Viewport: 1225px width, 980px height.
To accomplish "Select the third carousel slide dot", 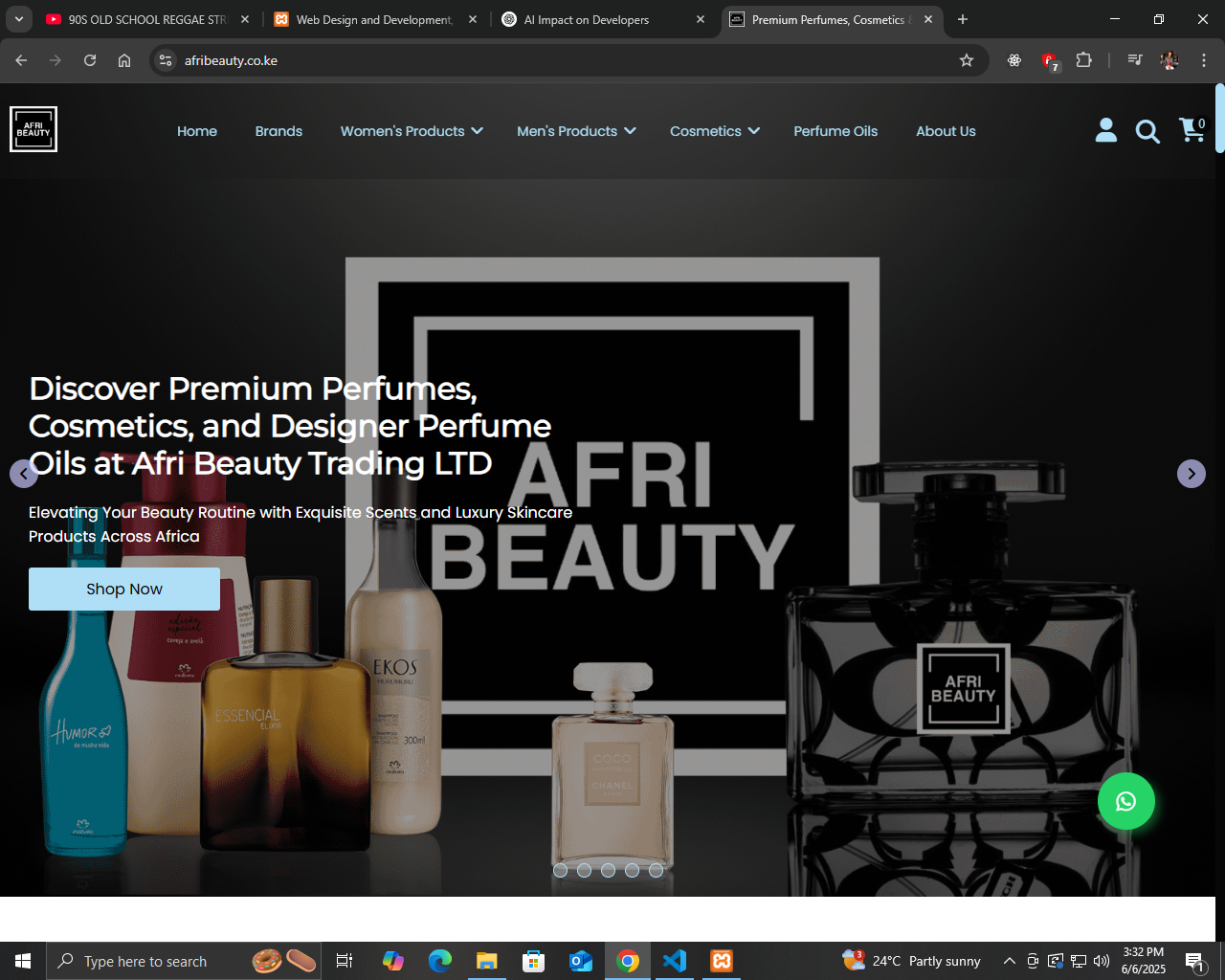I will tap(609, 870).
